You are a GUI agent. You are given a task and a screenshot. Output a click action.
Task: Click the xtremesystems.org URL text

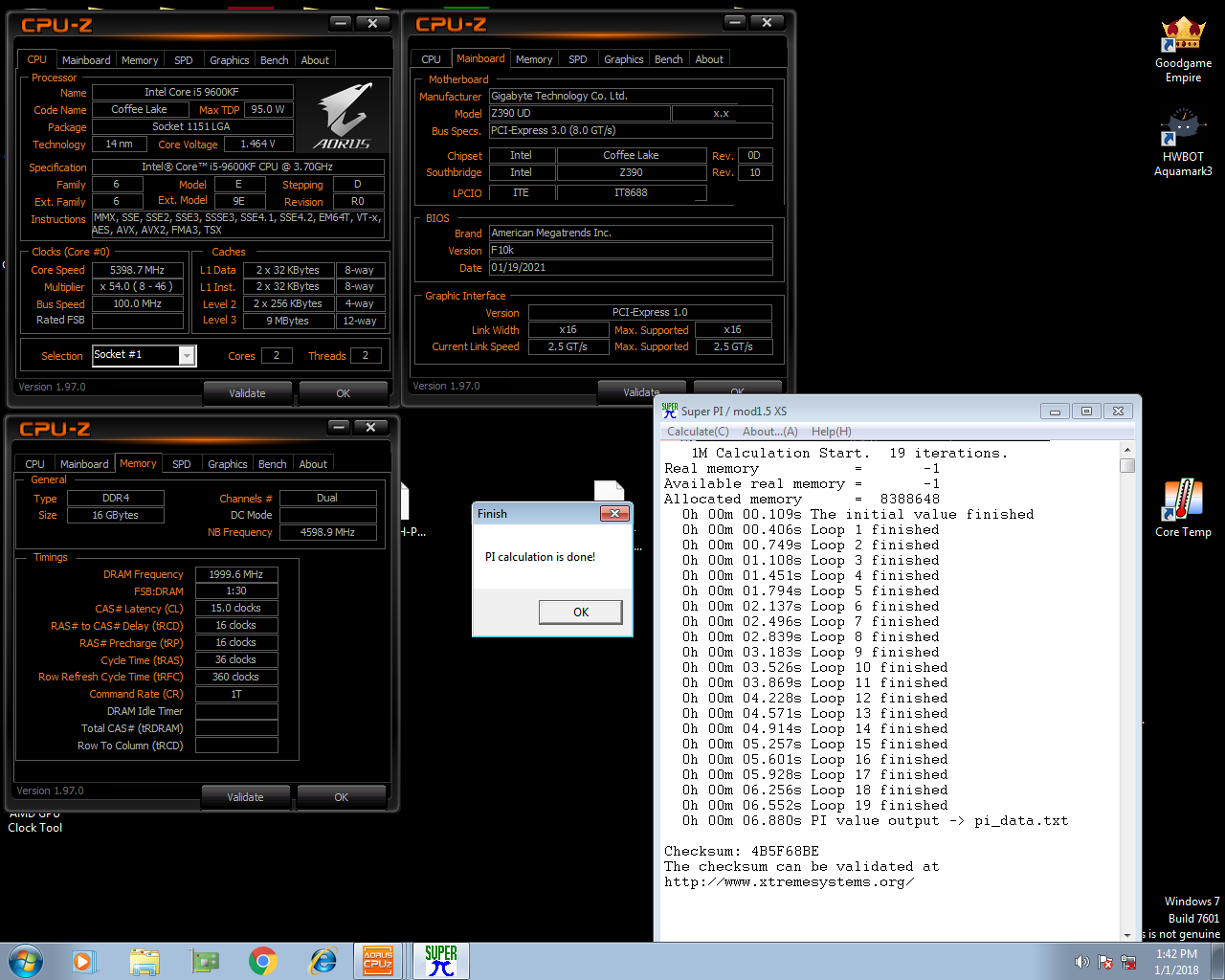tap(789, 881)
